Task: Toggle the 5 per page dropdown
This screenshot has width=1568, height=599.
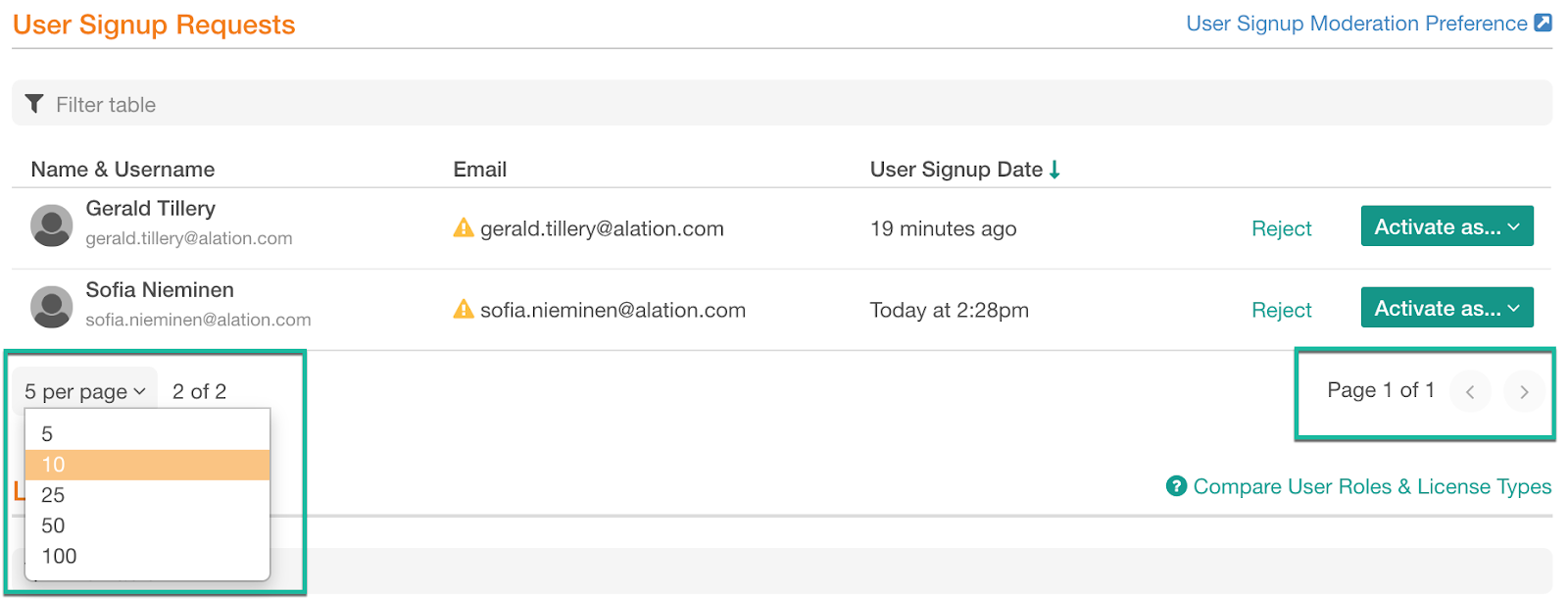Action: [85, 391]
